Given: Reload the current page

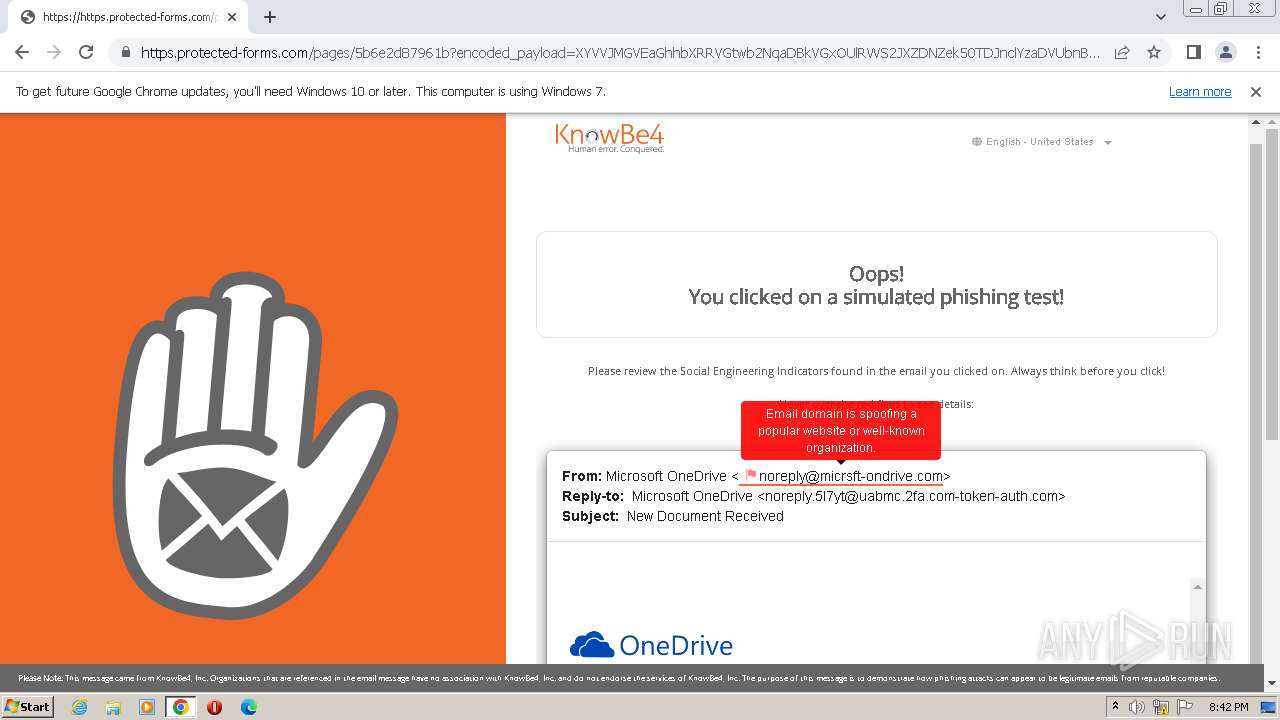Looking at the screenshot, I should (x=86, y=53).
